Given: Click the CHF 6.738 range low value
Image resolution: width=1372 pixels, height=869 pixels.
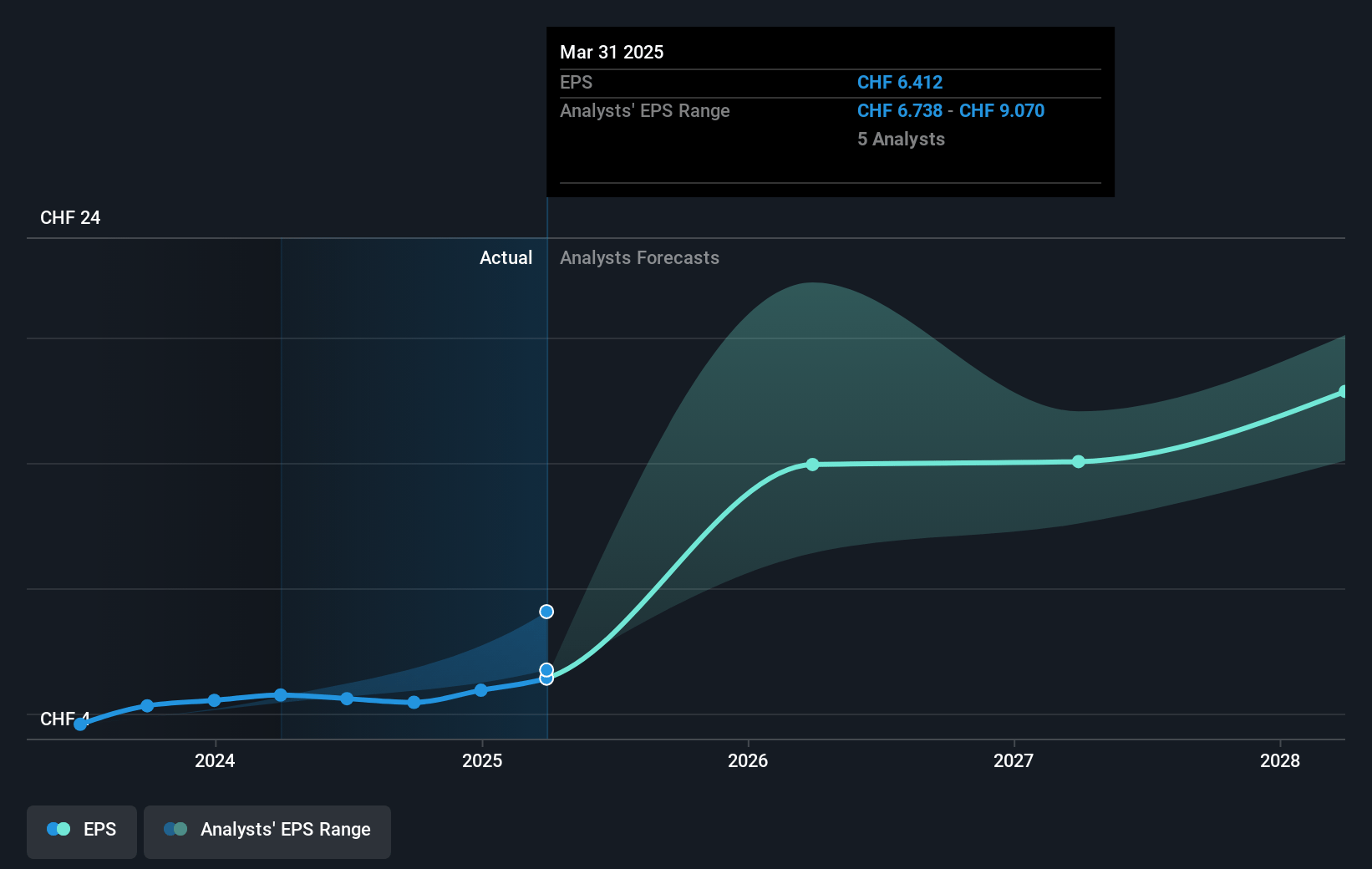Looking at the screenshot, I should pyautogui.click(x=900, y=111).
